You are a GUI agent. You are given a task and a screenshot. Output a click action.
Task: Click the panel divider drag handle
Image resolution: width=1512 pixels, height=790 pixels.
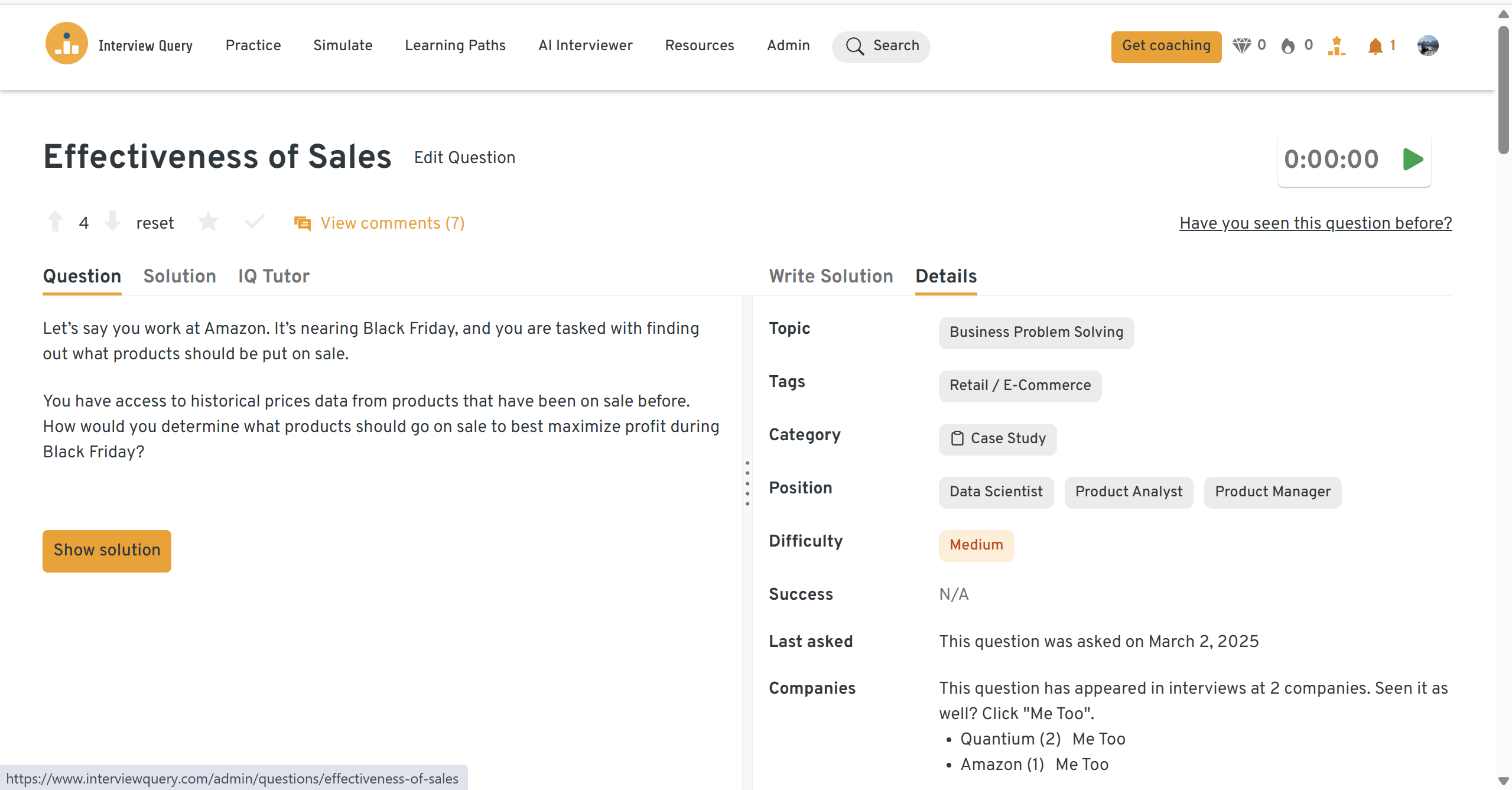(x=747, y=483)
